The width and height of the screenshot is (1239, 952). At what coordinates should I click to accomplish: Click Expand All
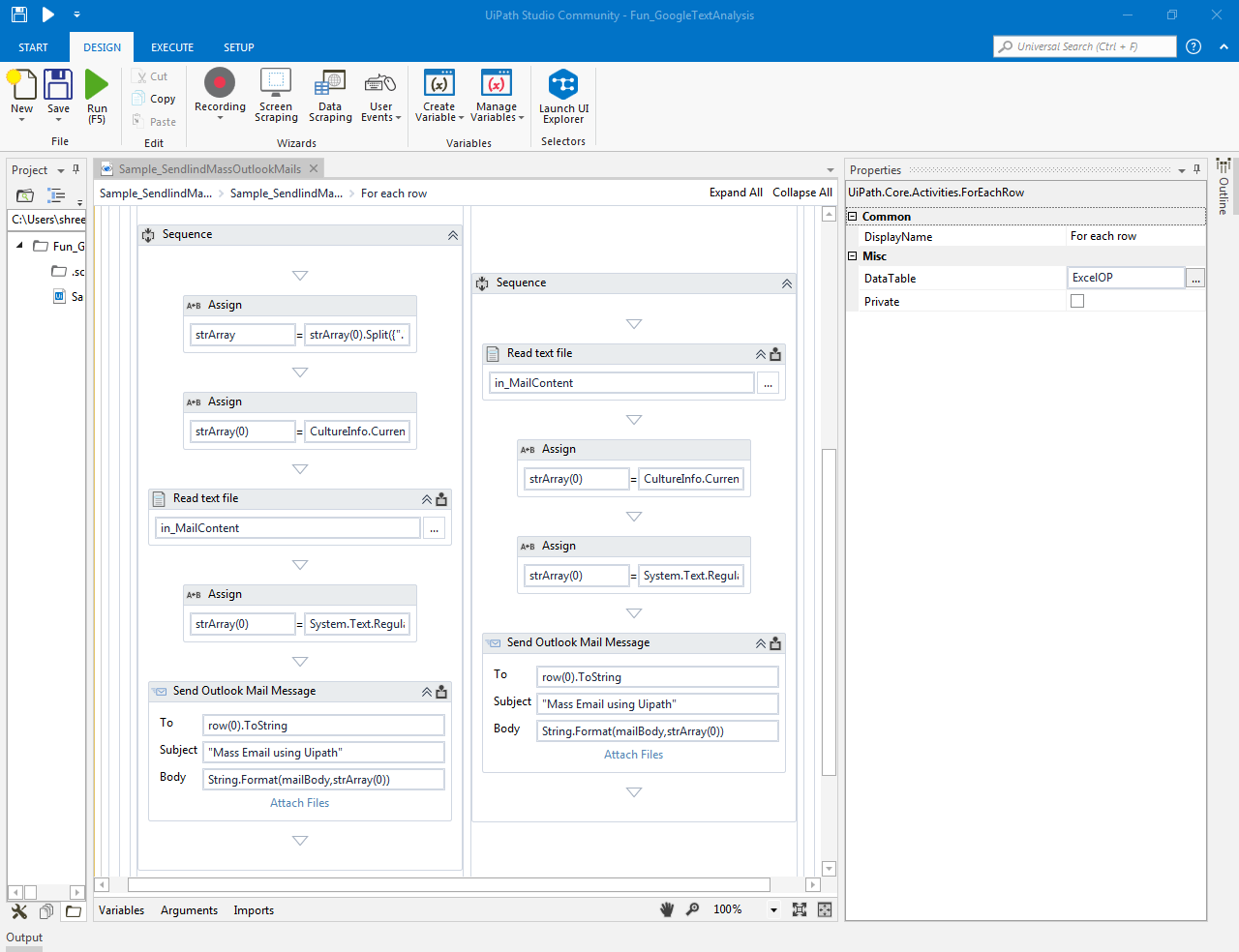pyautogui.click(x=736, y=193)
